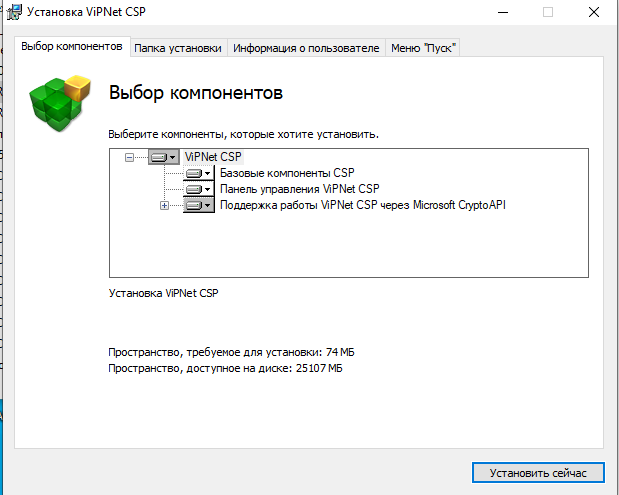
Task: Expand the Поддержка работы ViPNet CSP node
Action: coord(165,205)
